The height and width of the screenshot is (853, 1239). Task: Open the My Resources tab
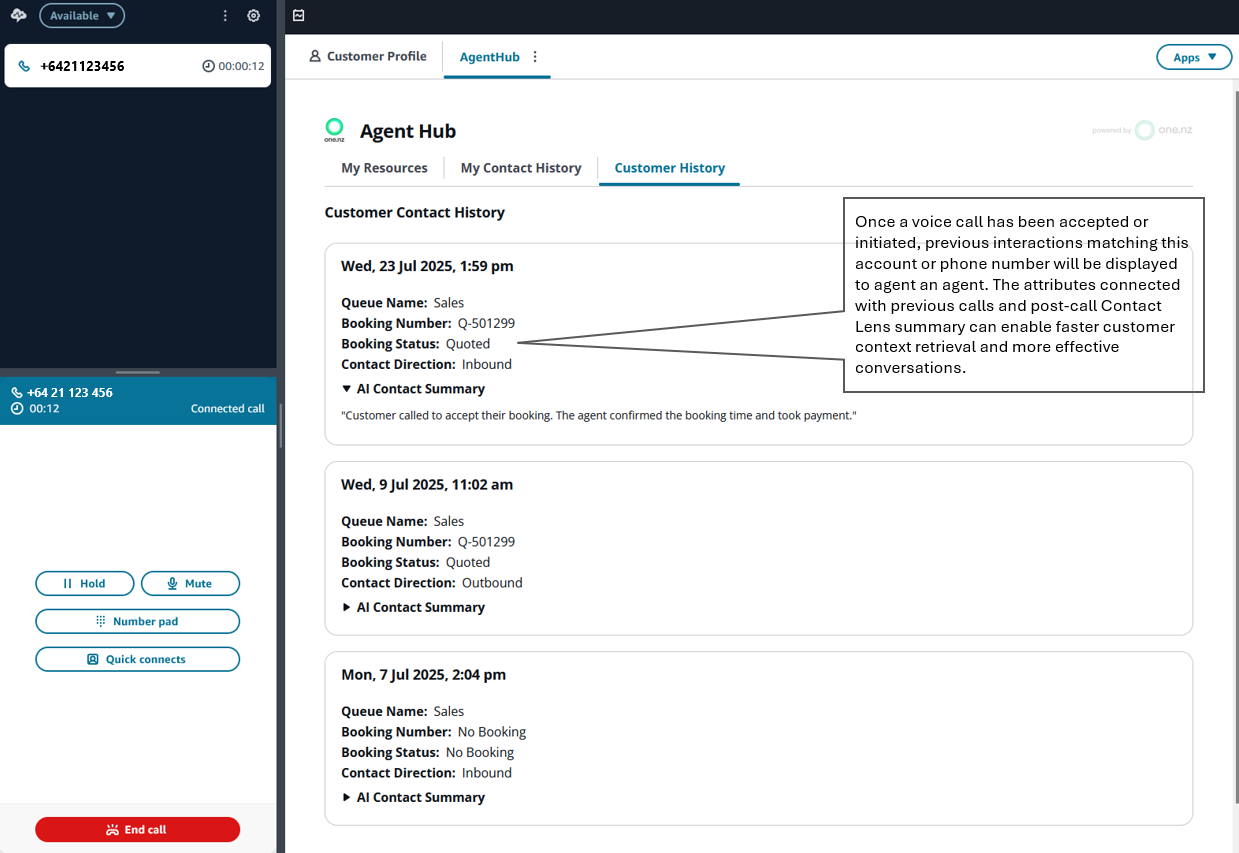384,168
